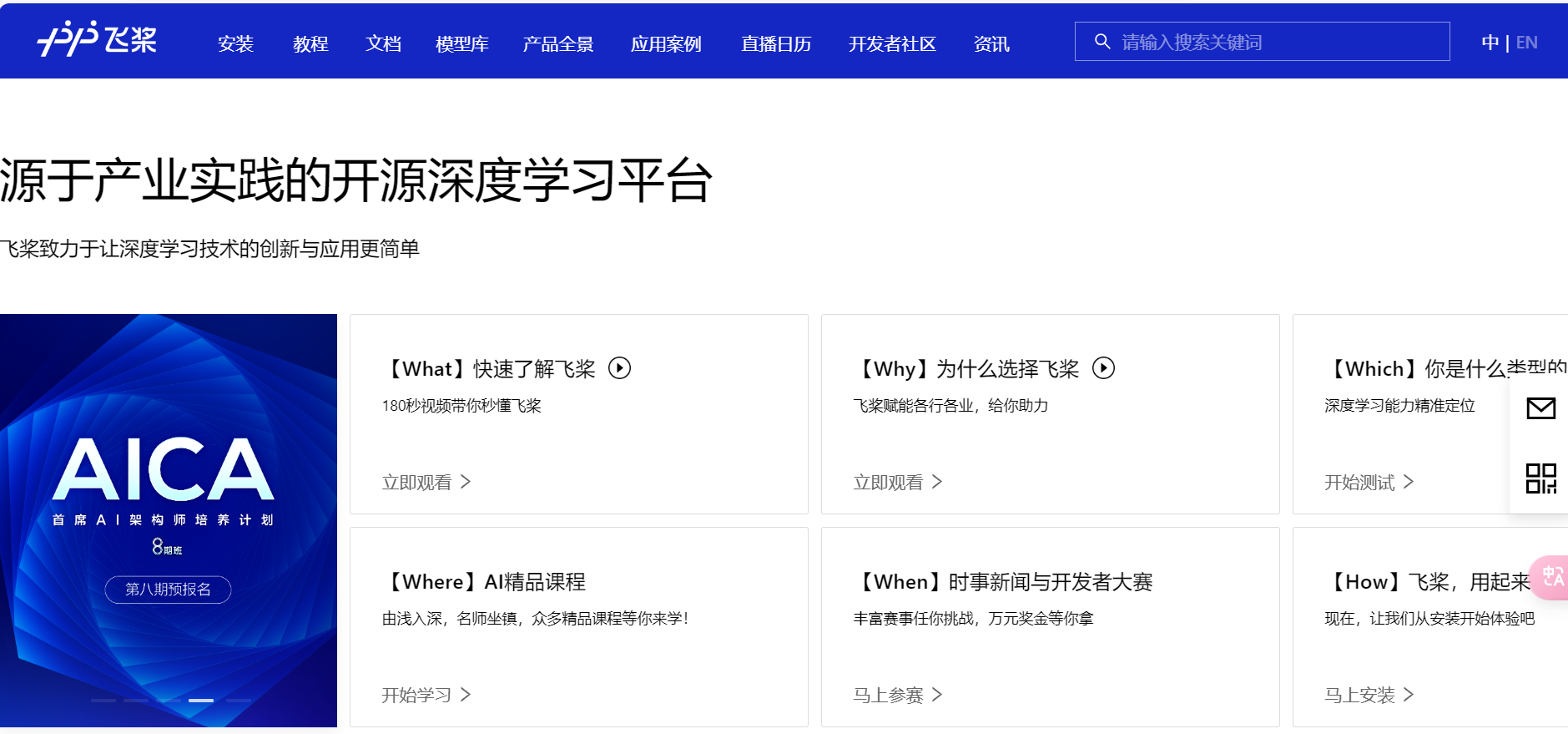Switch language to EN

[x=1527, y=42]
